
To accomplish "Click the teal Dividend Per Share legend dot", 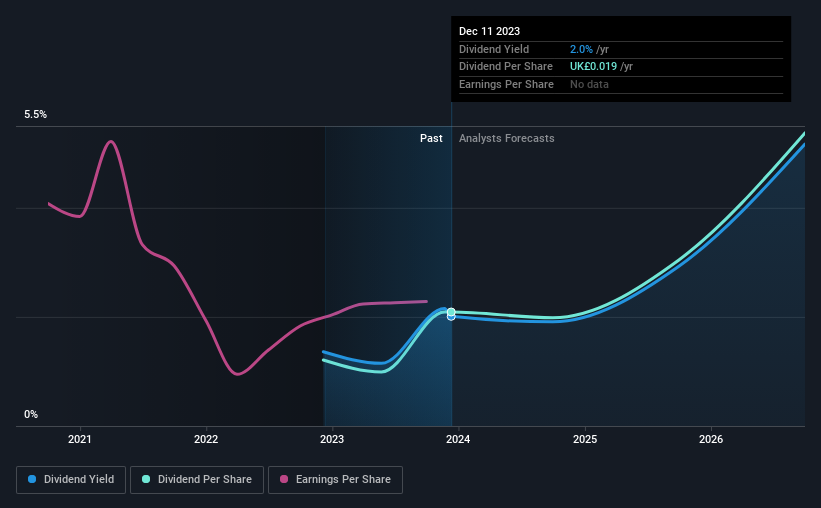I will click(x=146, y=479).
